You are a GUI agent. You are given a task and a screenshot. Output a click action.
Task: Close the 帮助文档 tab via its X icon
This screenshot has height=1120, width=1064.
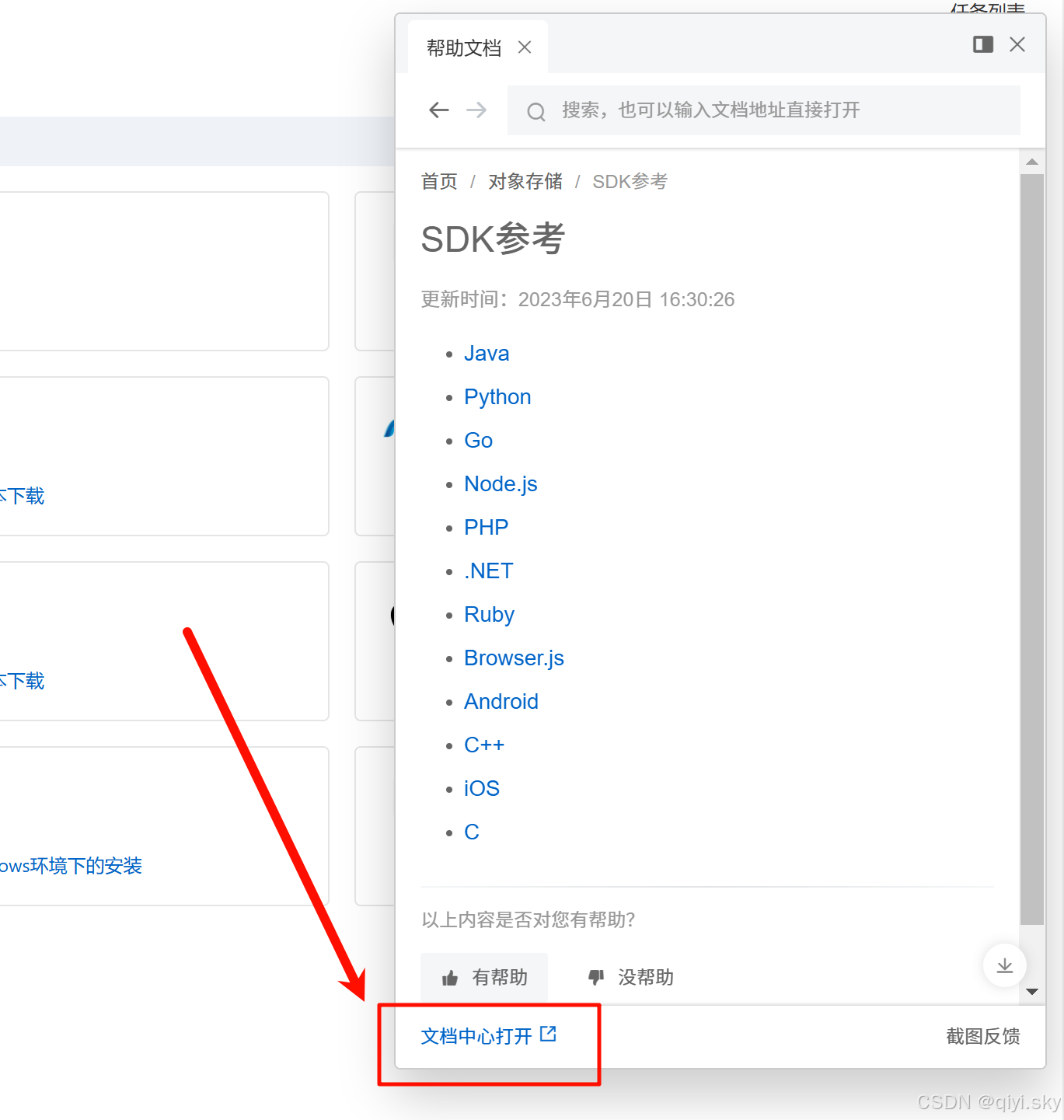pos(525,47)
